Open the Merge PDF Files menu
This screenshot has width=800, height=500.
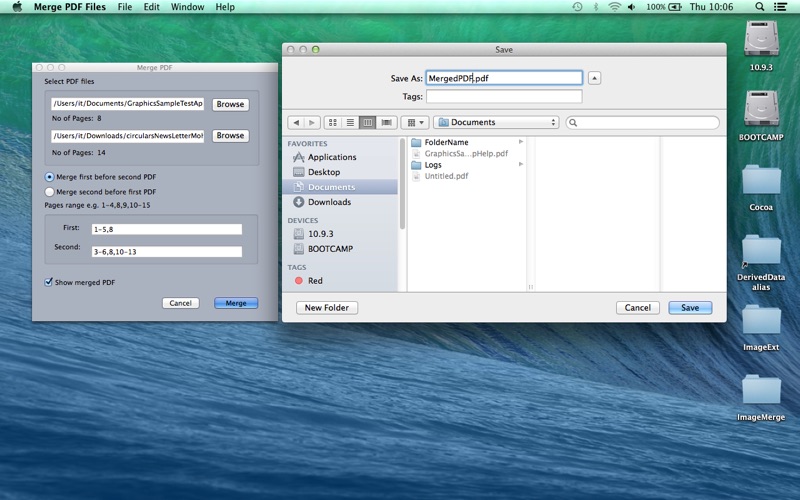70,7
